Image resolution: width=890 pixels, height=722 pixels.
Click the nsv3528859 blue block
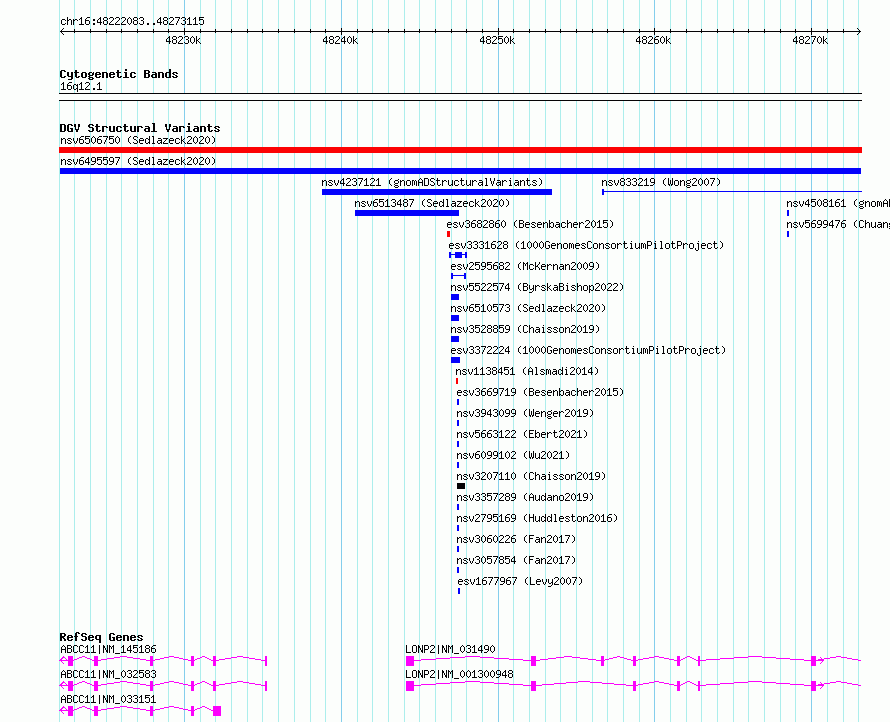tap(455, 339)
